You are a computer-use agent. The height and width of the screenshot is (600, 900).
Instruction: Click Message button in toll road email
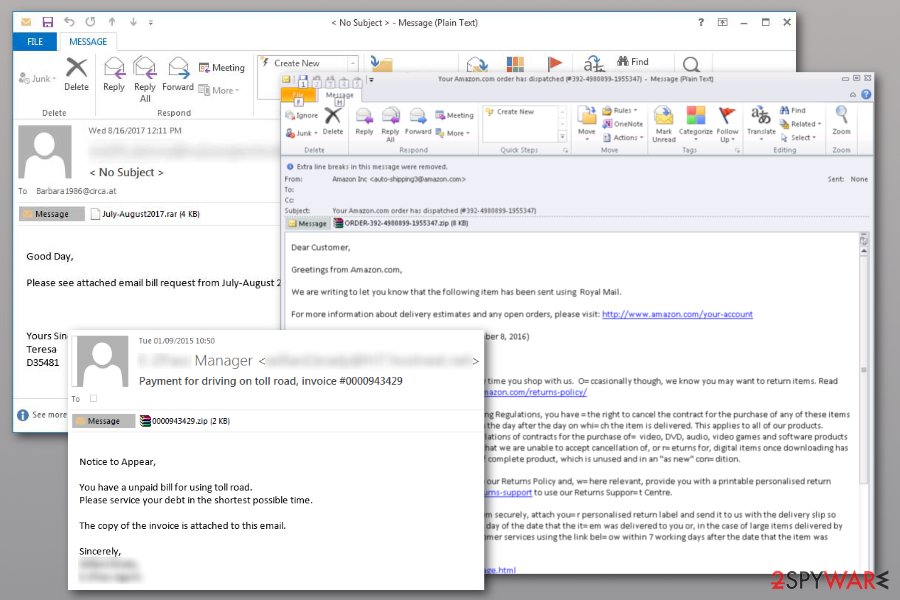click(x=103, y=421)
